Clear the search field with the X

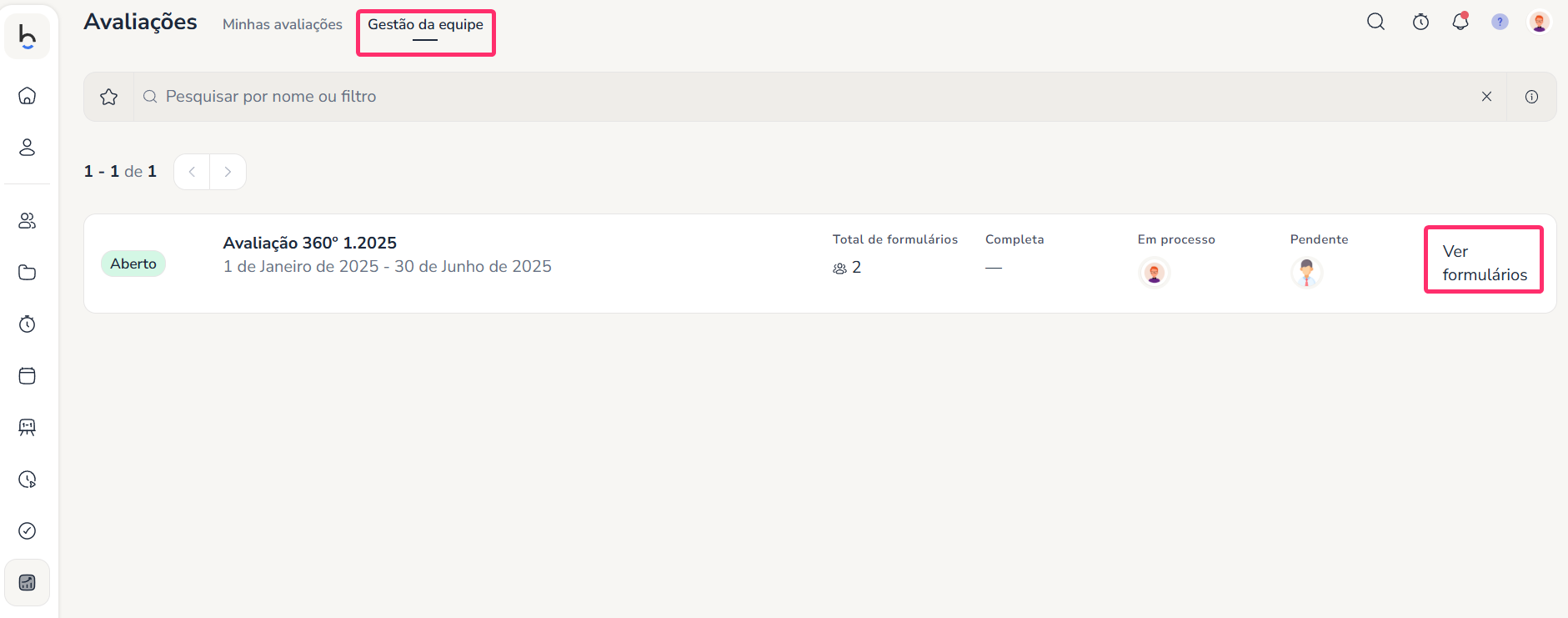(1486, 97)
